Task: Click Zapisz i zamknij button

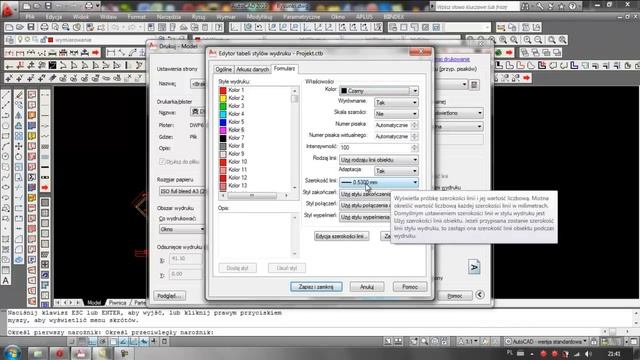Action: coord(316,287)
